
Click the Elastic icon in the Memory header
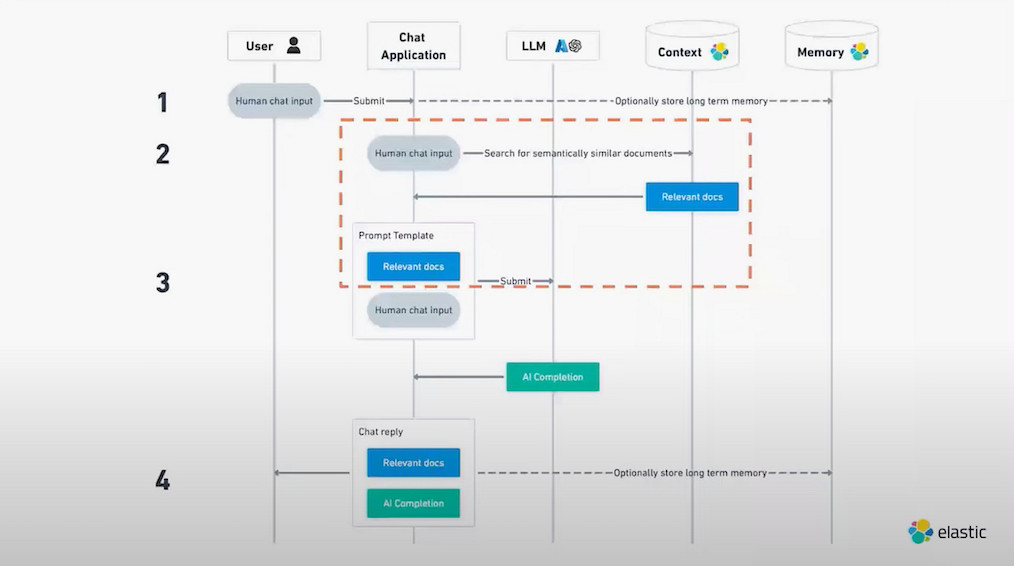(x=859, y=52)
